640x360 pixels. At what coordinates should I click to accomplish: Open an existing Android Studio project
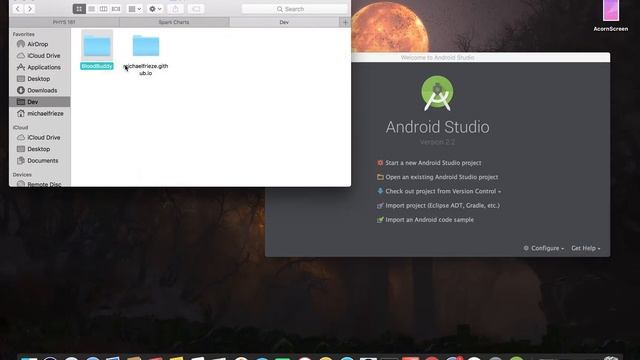tap(442, 177)
